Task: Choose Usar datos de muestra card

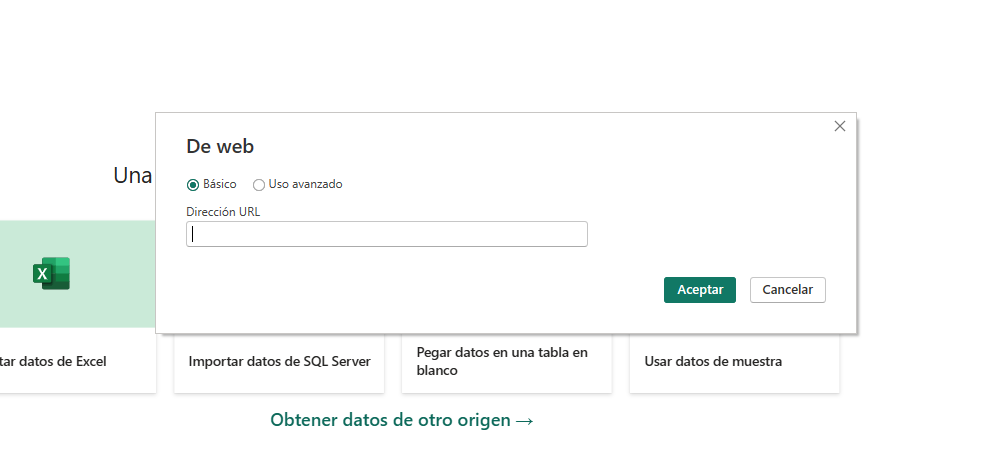Action: (712, 361)
